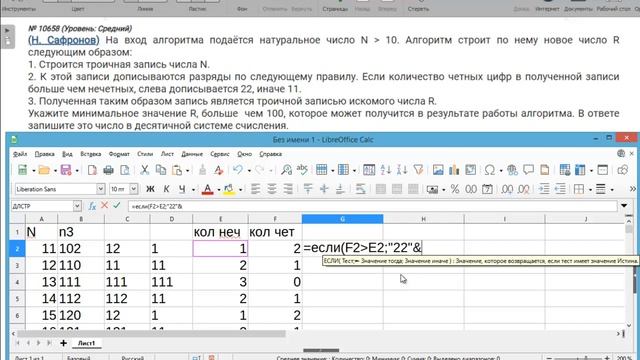Insert Chart icon
The width and height of the screenshot is (640, 360).
pos(454,170)
